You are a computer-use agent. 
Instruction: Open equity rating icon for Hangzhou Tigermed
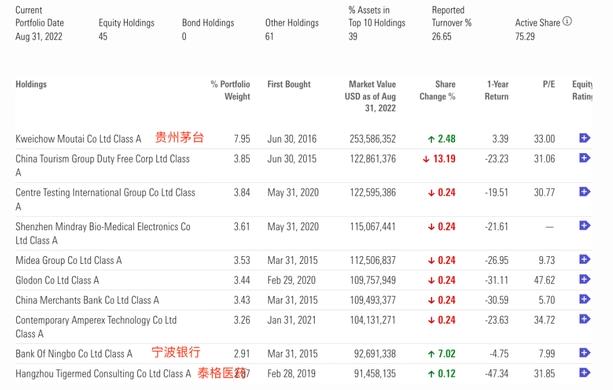(584, 372)
